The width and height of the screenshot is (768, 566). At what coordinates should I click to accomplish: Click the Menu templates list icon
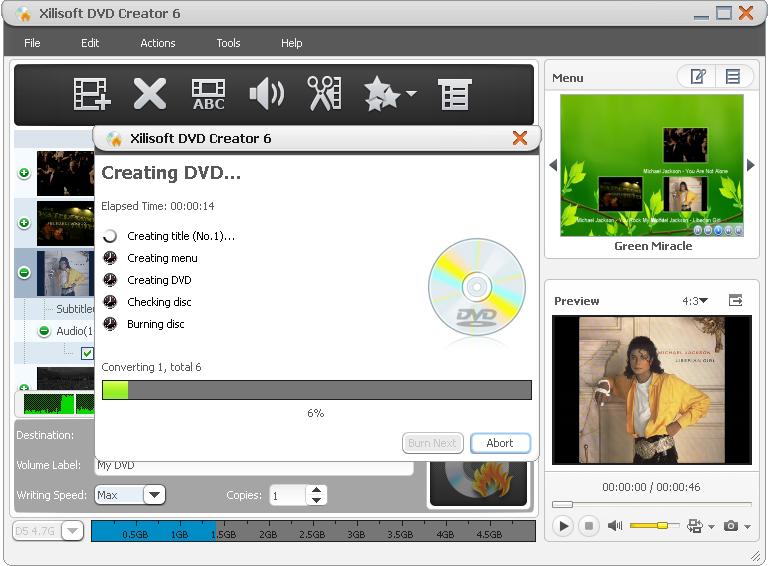click(733, 77)
